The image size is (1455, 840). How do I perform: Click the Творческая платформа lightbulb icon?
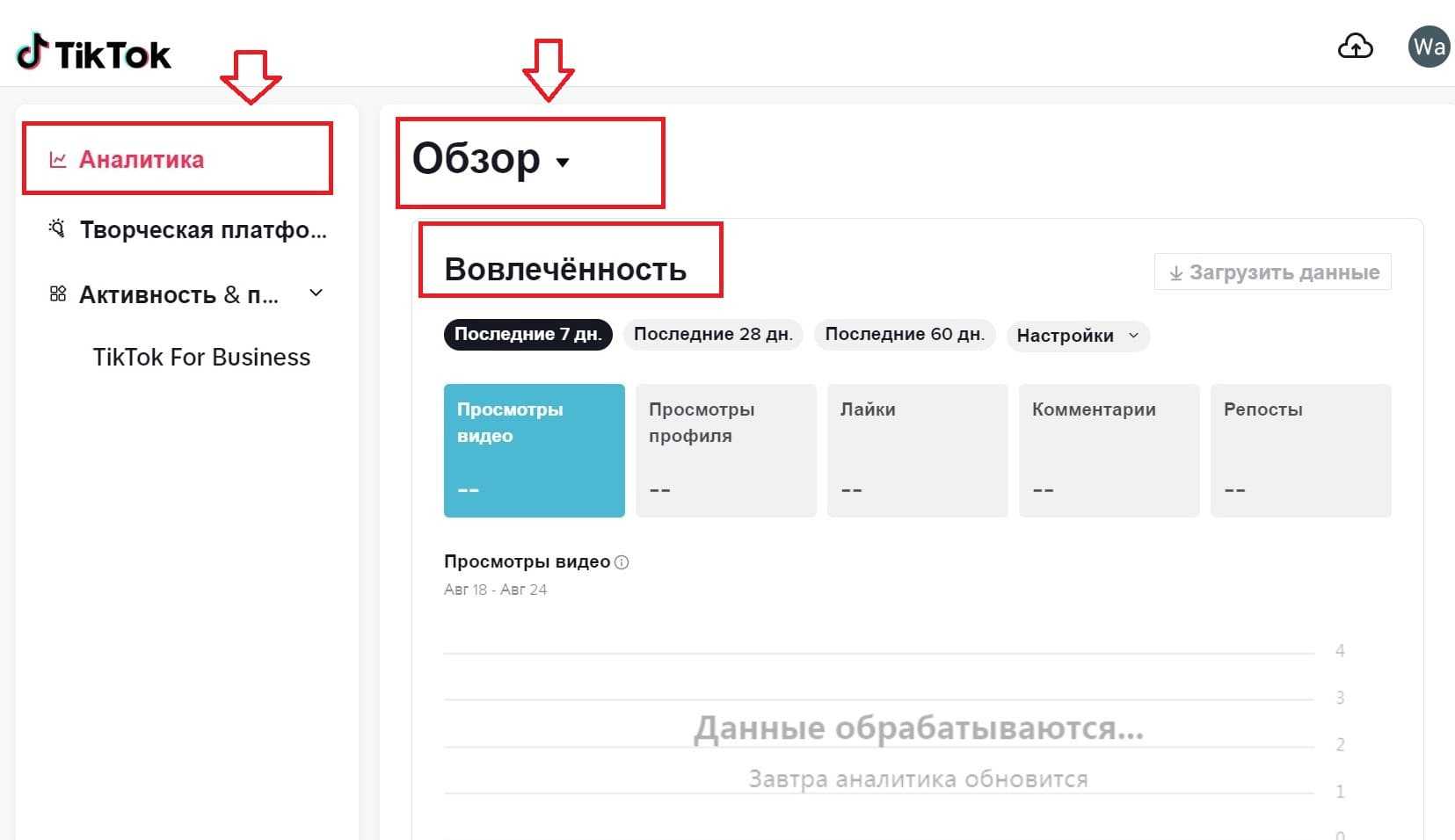(x=57, y=228)
